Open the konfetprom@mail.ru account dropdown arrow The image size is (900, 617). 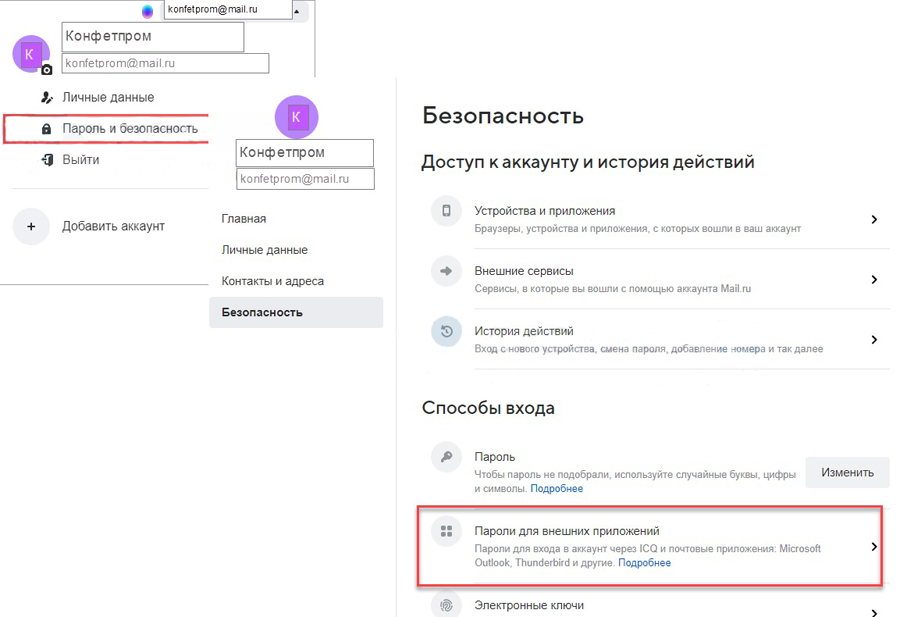pos(297,11)
